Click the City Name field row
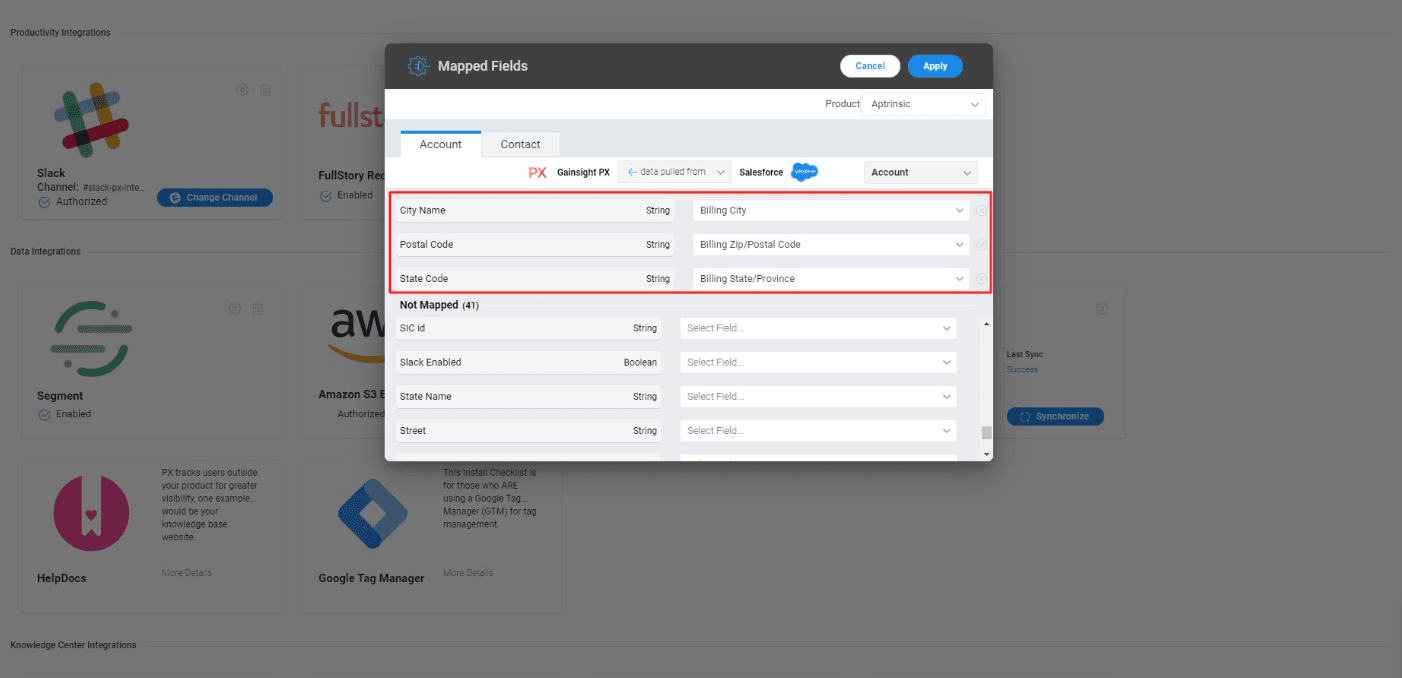The width and height of the screenshot is (1402, 678). 535,211
